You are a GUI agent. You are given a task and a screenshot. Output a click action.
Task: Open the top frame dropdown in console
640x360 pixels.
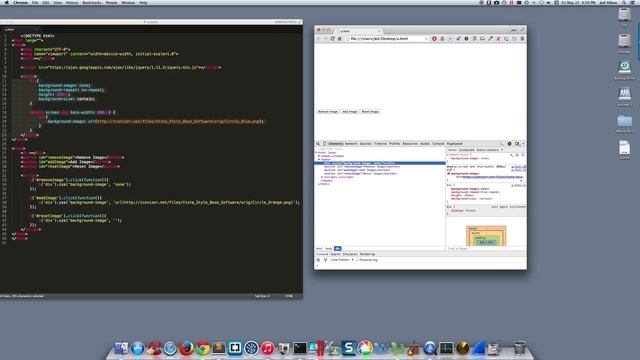(x=342, y=260)
